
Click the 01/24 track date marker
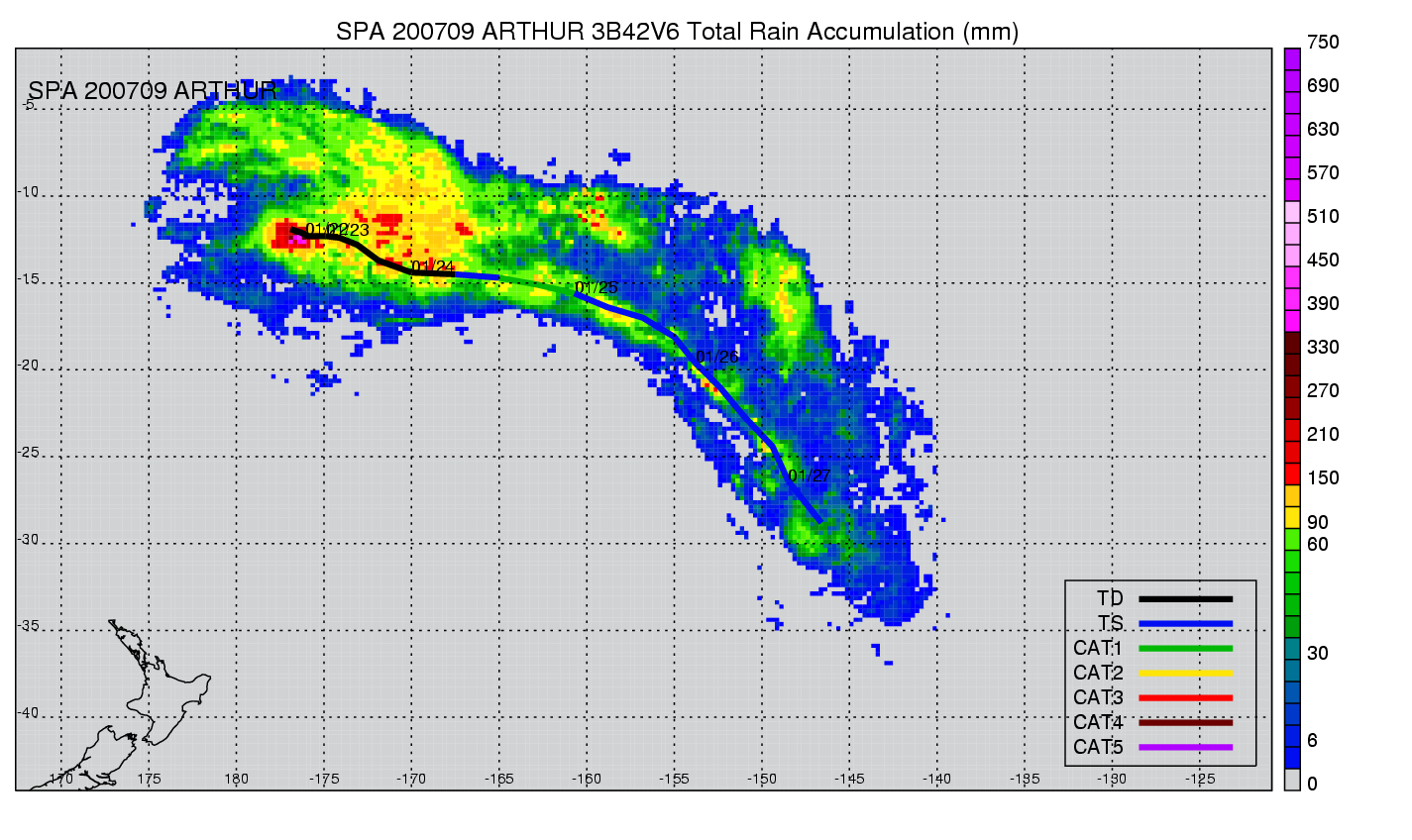tap(433, 266)
